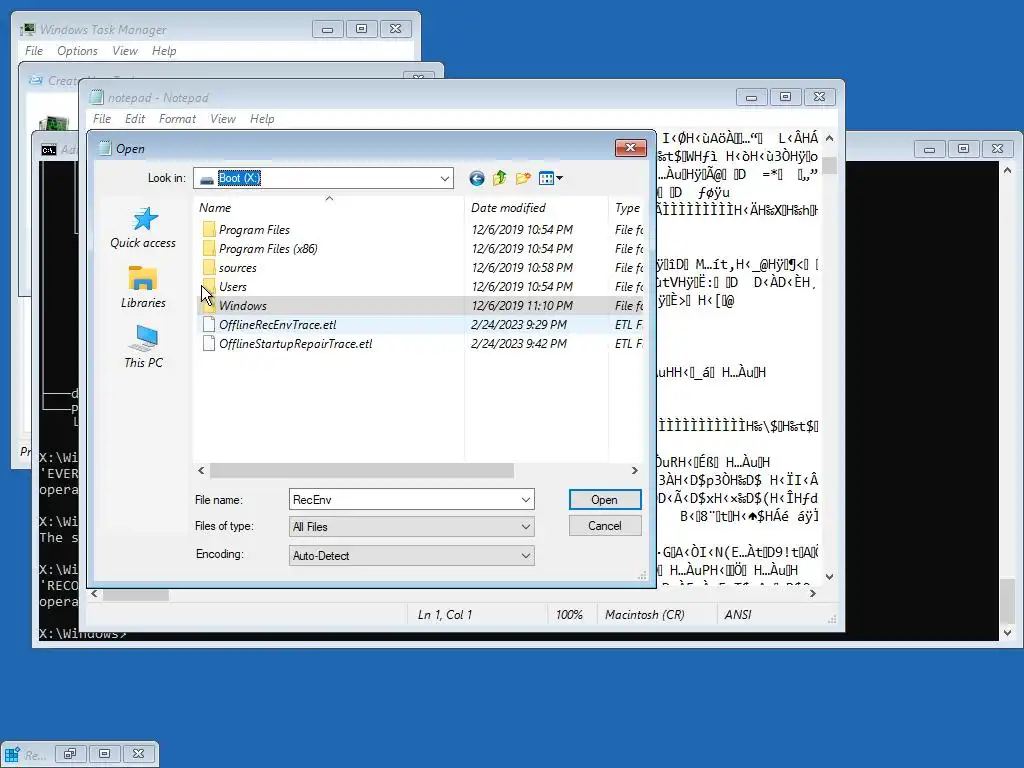The image size is (1024, 768).
Task: Select the Windows folder row
Action: point(420,306)
